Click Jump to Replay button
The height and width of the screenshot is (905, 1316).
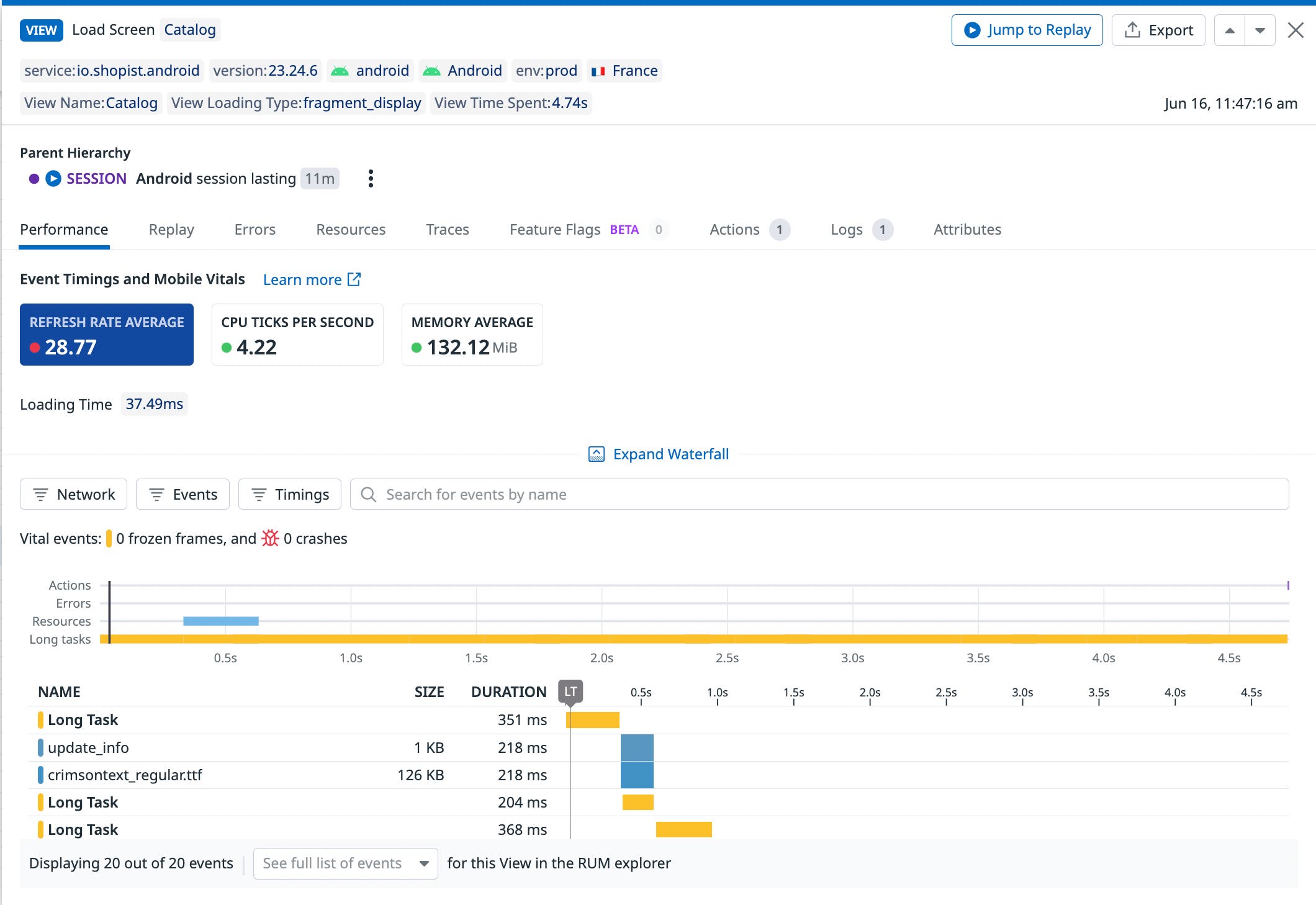click(1027, 30)
